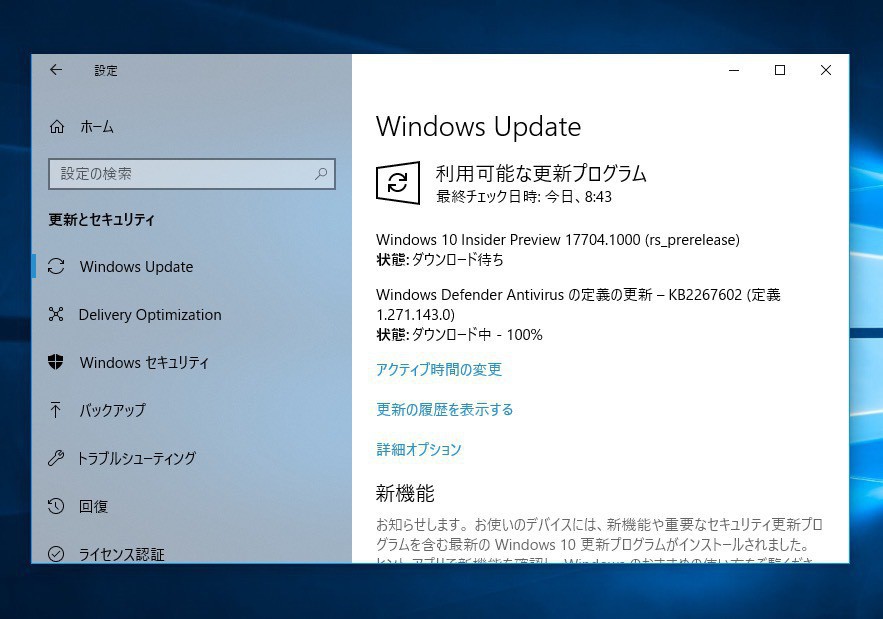Click the ライセンス認証 checkmark circle icon
883x619 pixels.
pos(56,554)
